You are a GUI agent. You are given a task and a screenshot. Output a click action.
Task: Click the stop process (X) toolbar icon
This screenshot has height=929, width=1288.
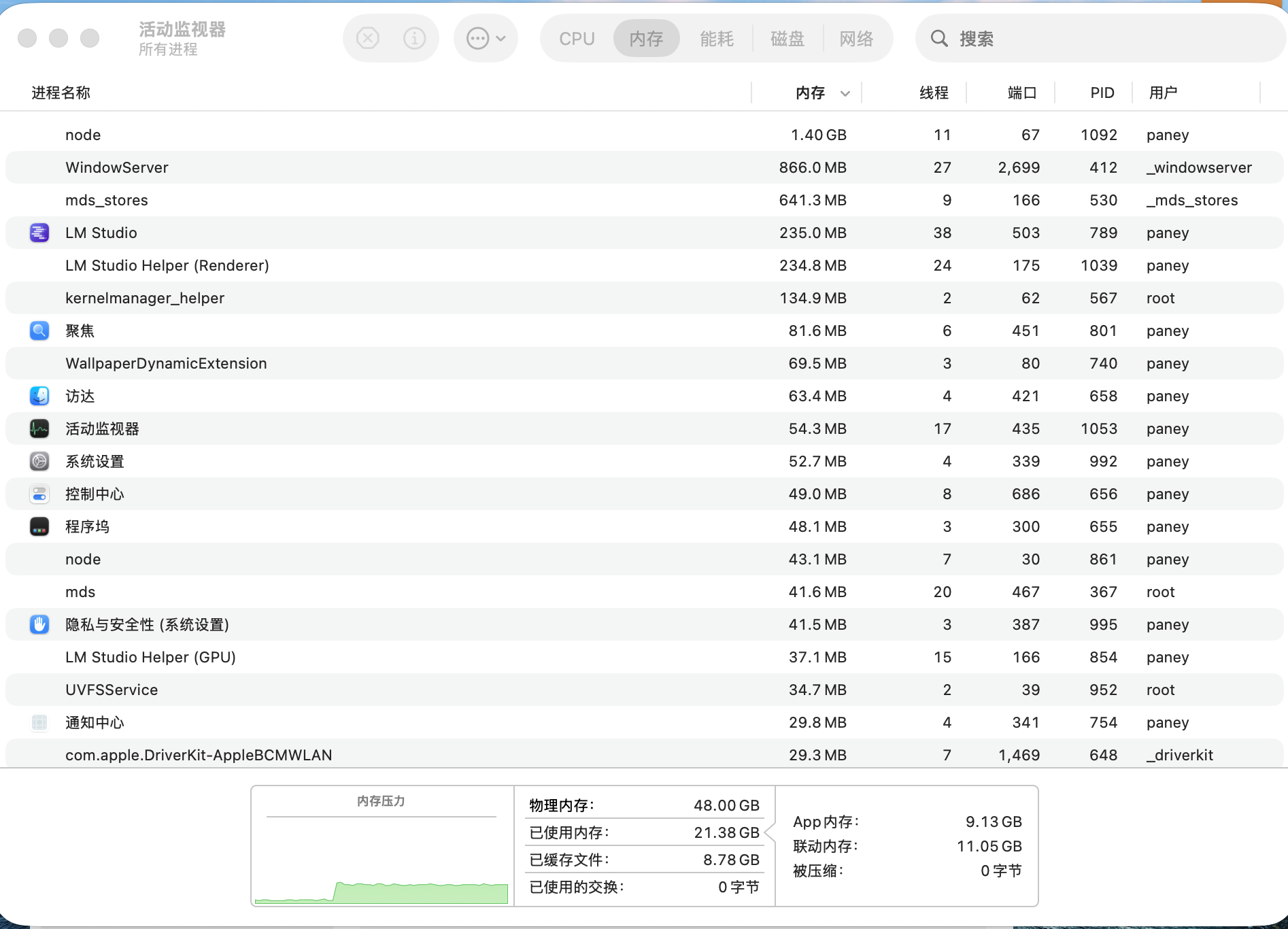(368, 38)
